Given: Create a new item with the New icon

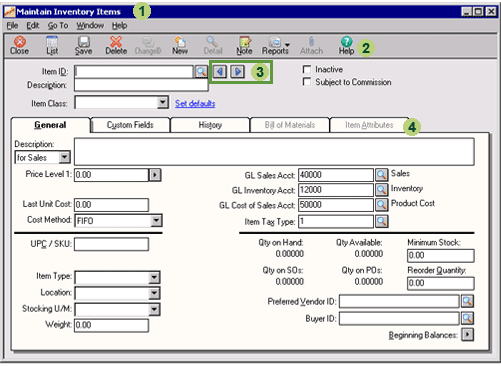Looking at the screenshot, I should (x=180, y=45).
